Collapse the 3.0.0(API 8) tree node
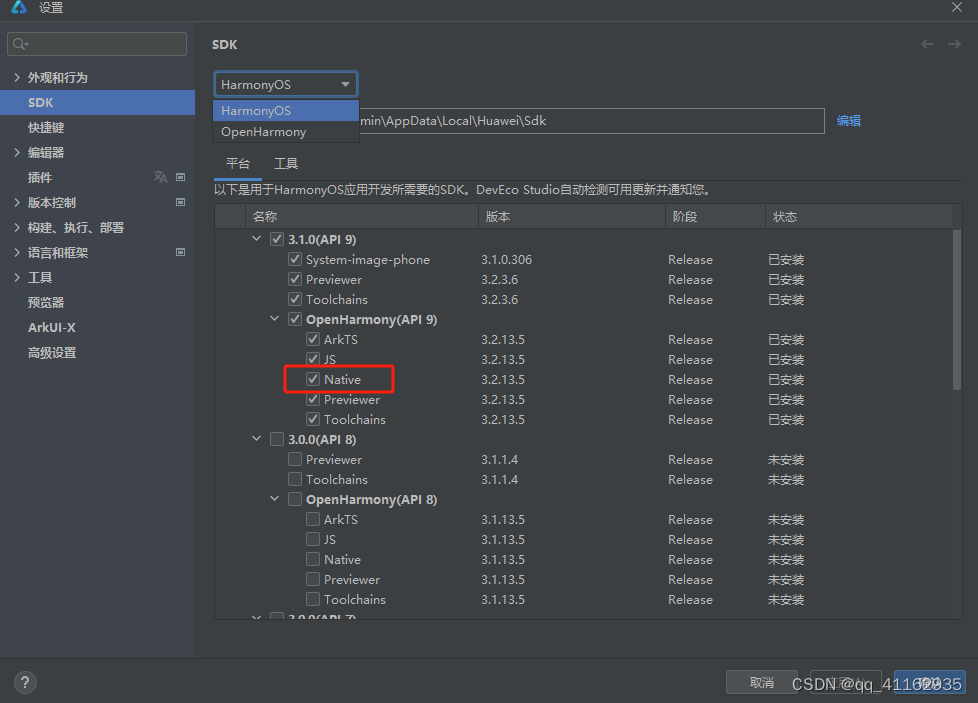The width and height of the screenshot is (978, 703). click(x=256, y=439)
